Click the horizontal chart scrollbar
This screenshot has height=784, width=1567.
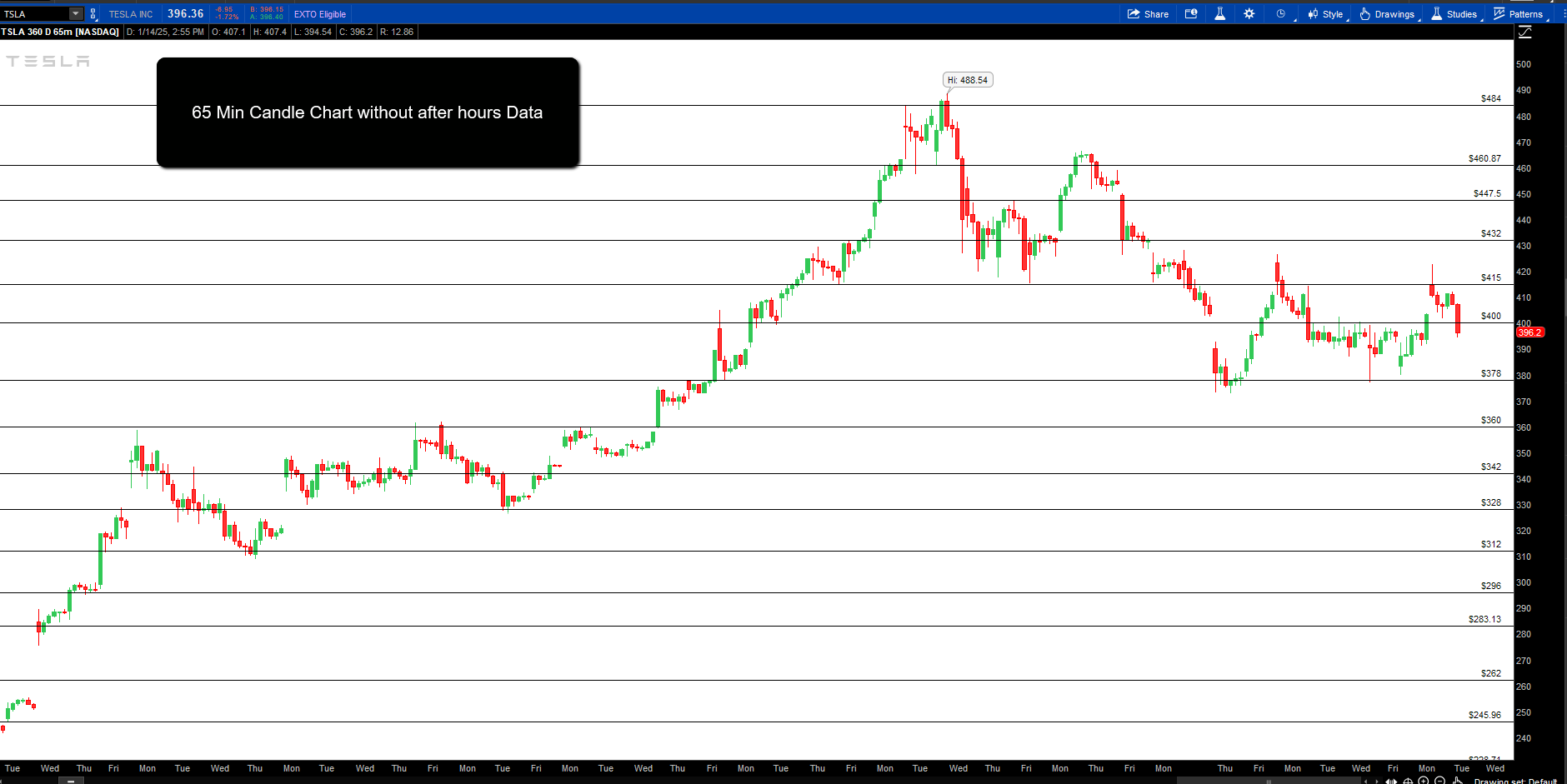coord(1267,781)
